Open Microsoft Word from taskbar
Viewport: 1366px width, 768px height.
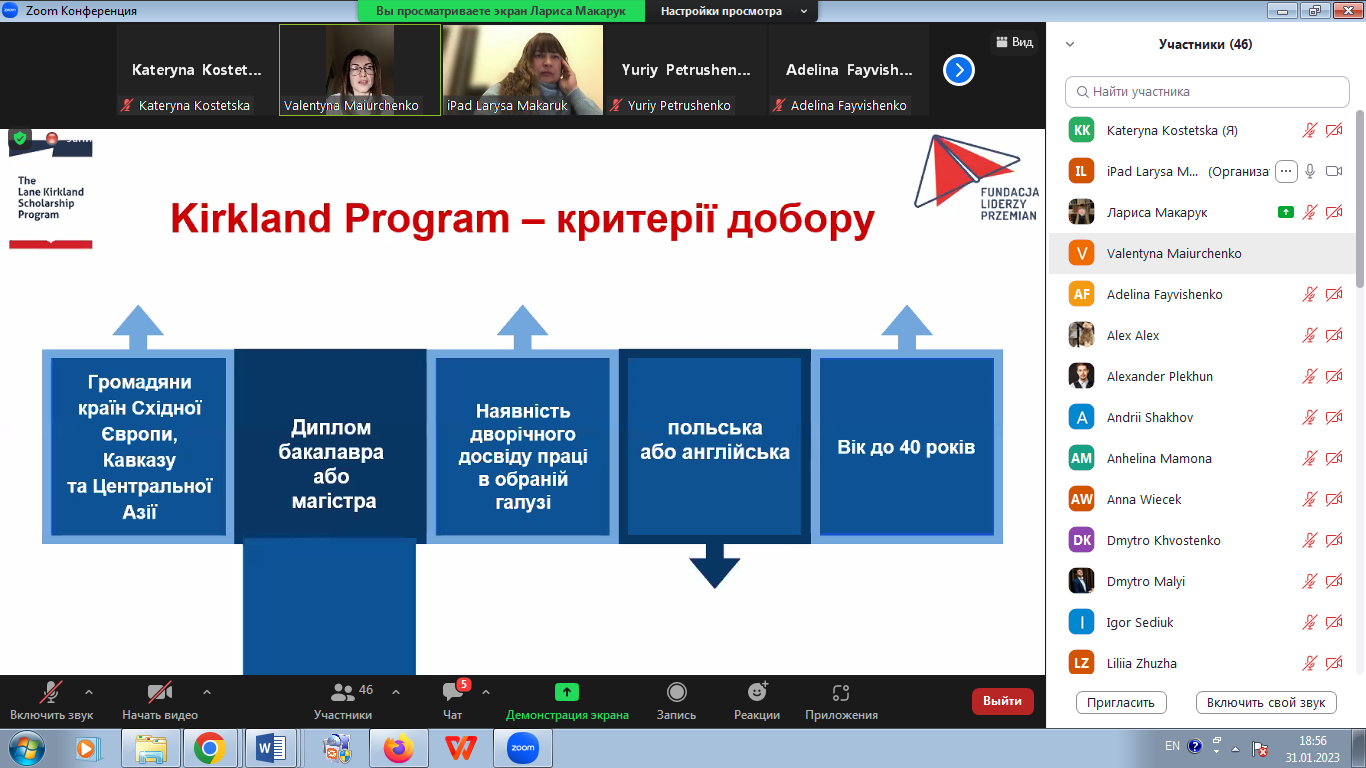click(271, 748)
